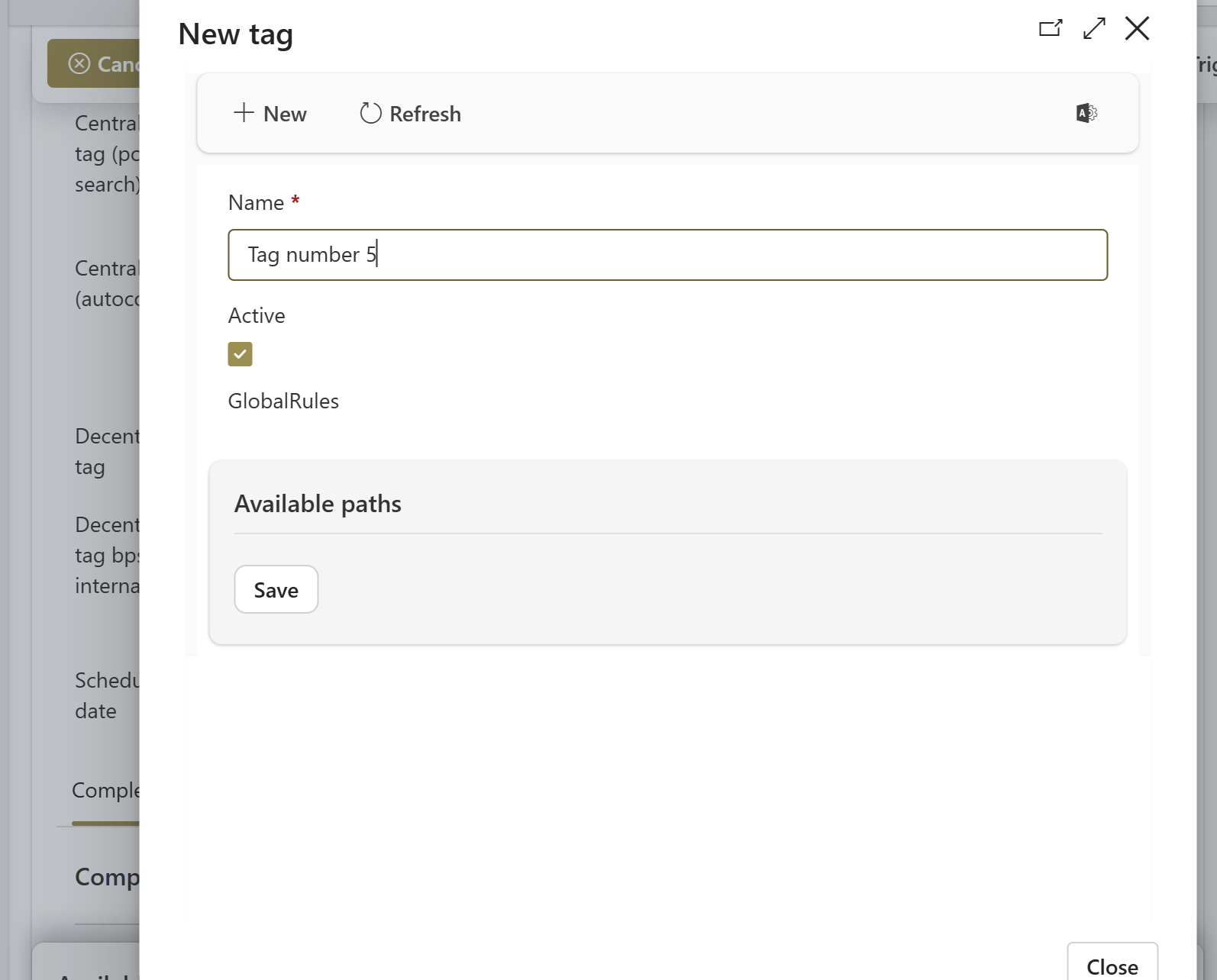Uncheck the Active checkbox
Image resolution: width=1217 pixels, height=980 pixels.
coord(240,354)
